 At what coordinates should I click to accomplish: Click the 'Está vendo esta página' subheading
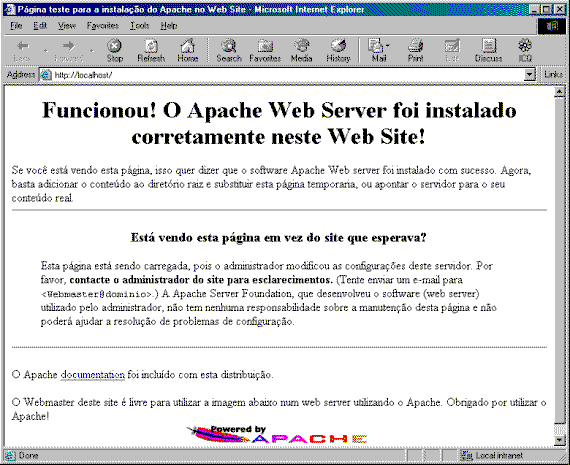pos(278,237)
